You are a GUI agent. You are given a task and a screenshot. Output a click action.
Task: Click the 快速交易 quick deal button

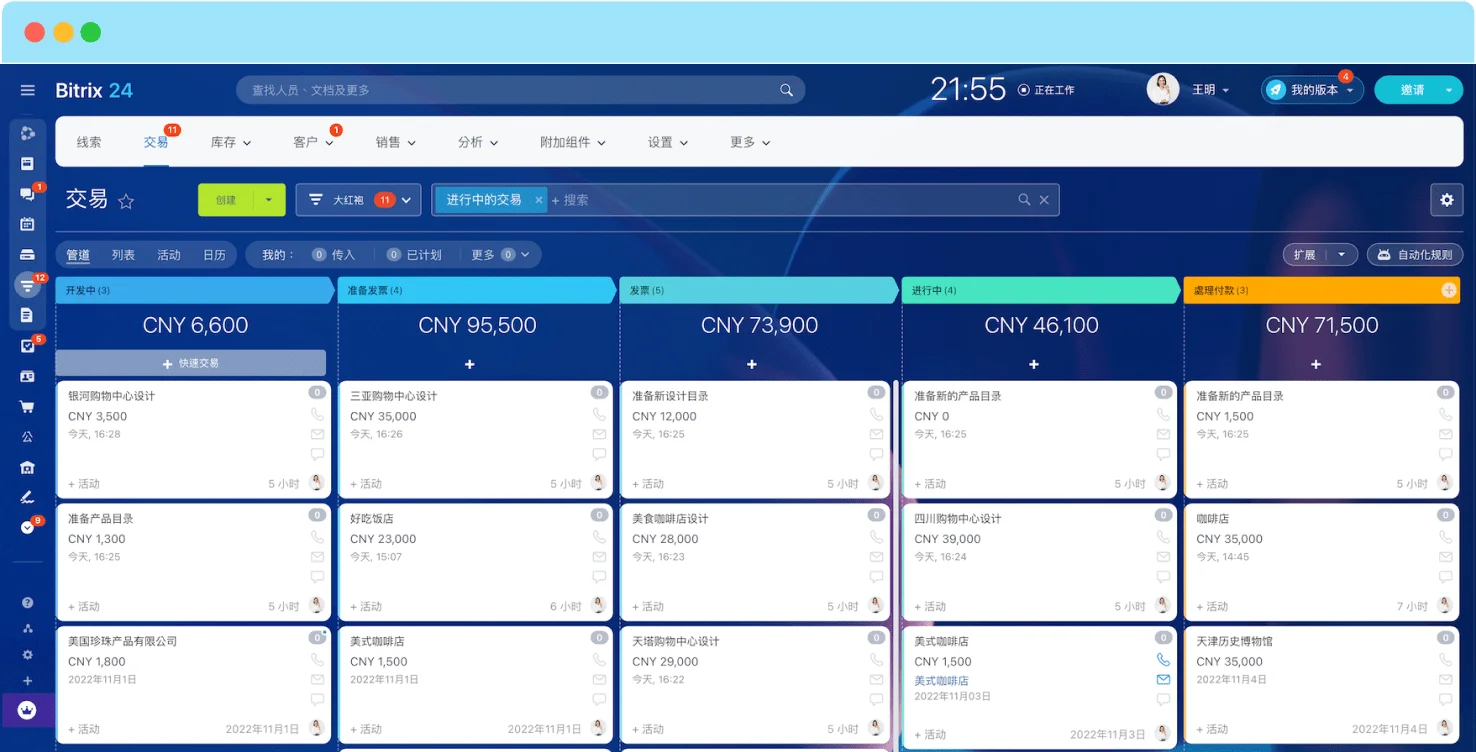pos(191,363)
